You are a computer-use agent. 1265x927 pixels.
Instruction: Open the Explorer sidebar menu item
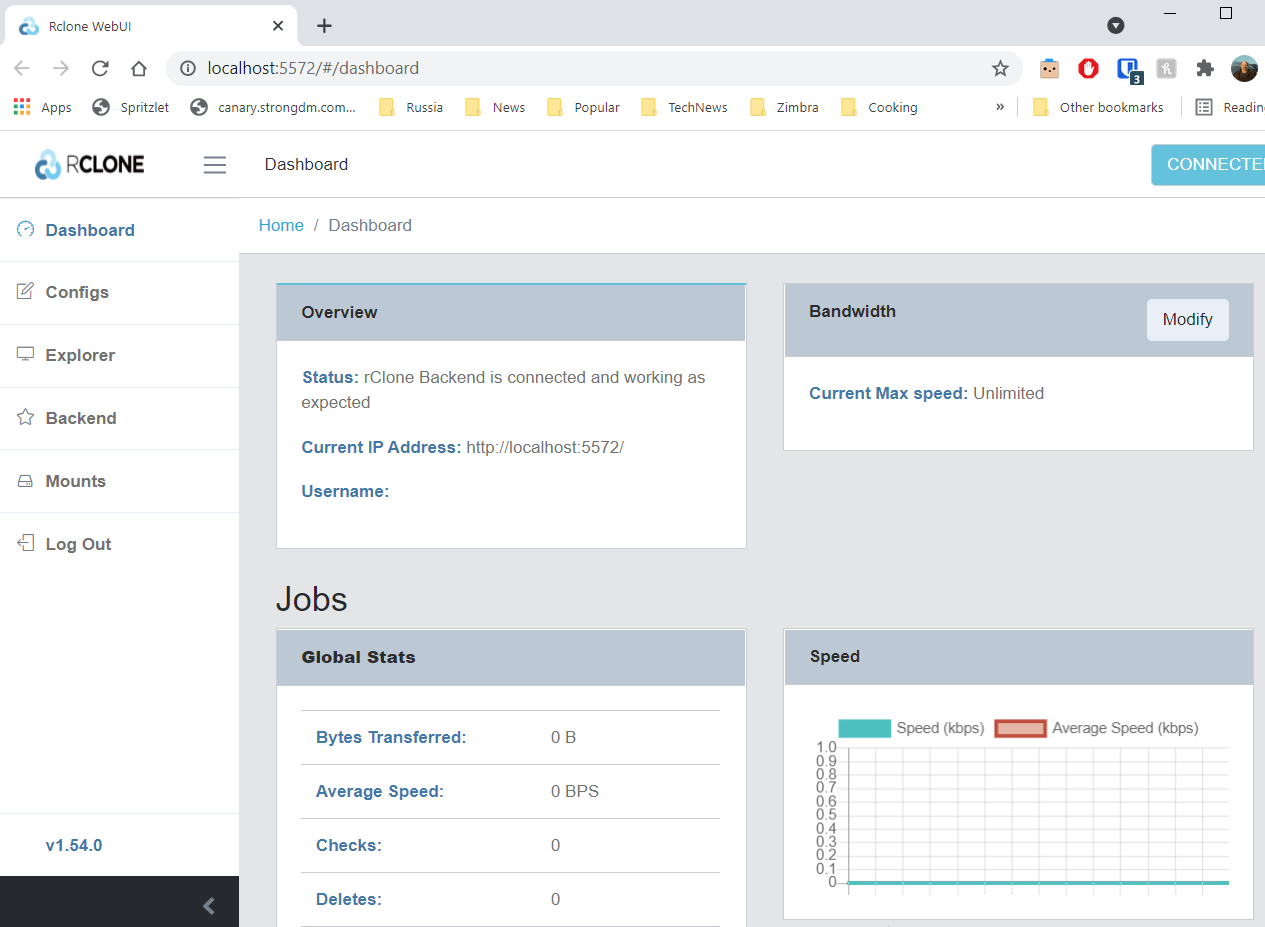pyautogui.click(x=119, y=355)
